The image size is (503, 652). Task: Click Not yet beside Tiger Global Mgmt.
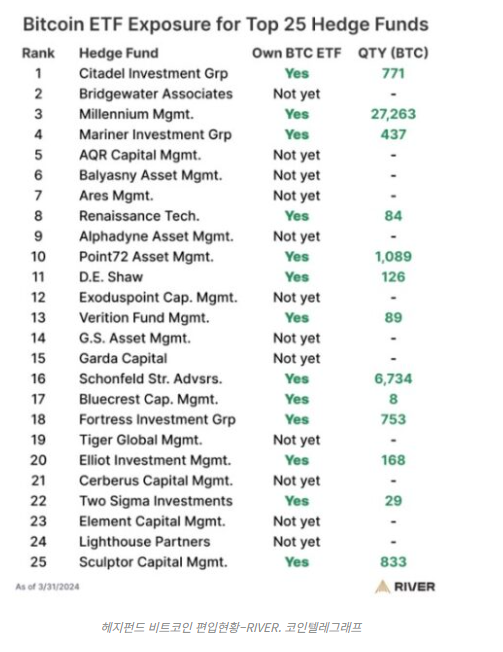click(297, 440)
